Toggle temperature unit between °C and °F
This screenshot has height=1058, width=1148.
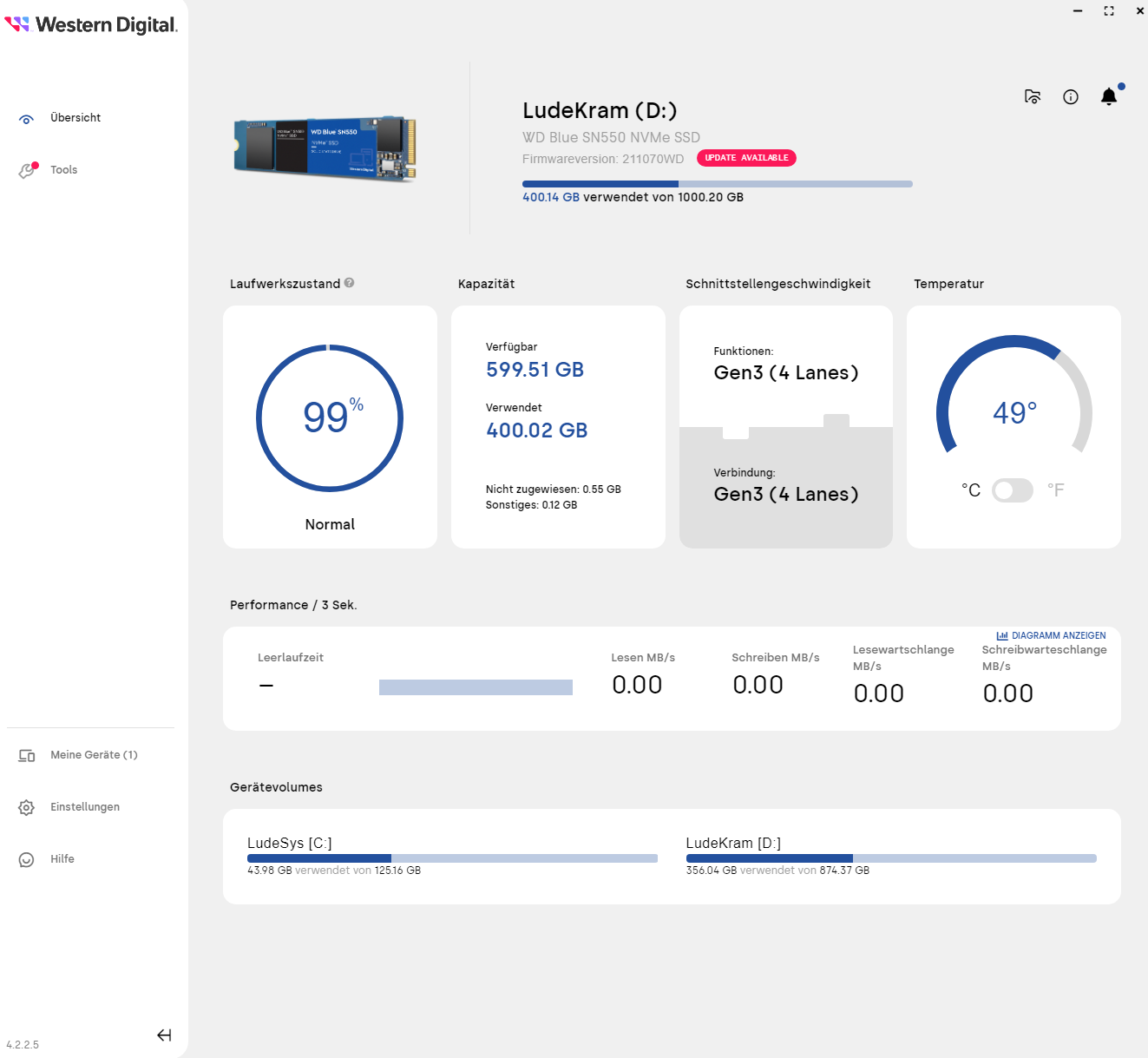(1013, 490)
